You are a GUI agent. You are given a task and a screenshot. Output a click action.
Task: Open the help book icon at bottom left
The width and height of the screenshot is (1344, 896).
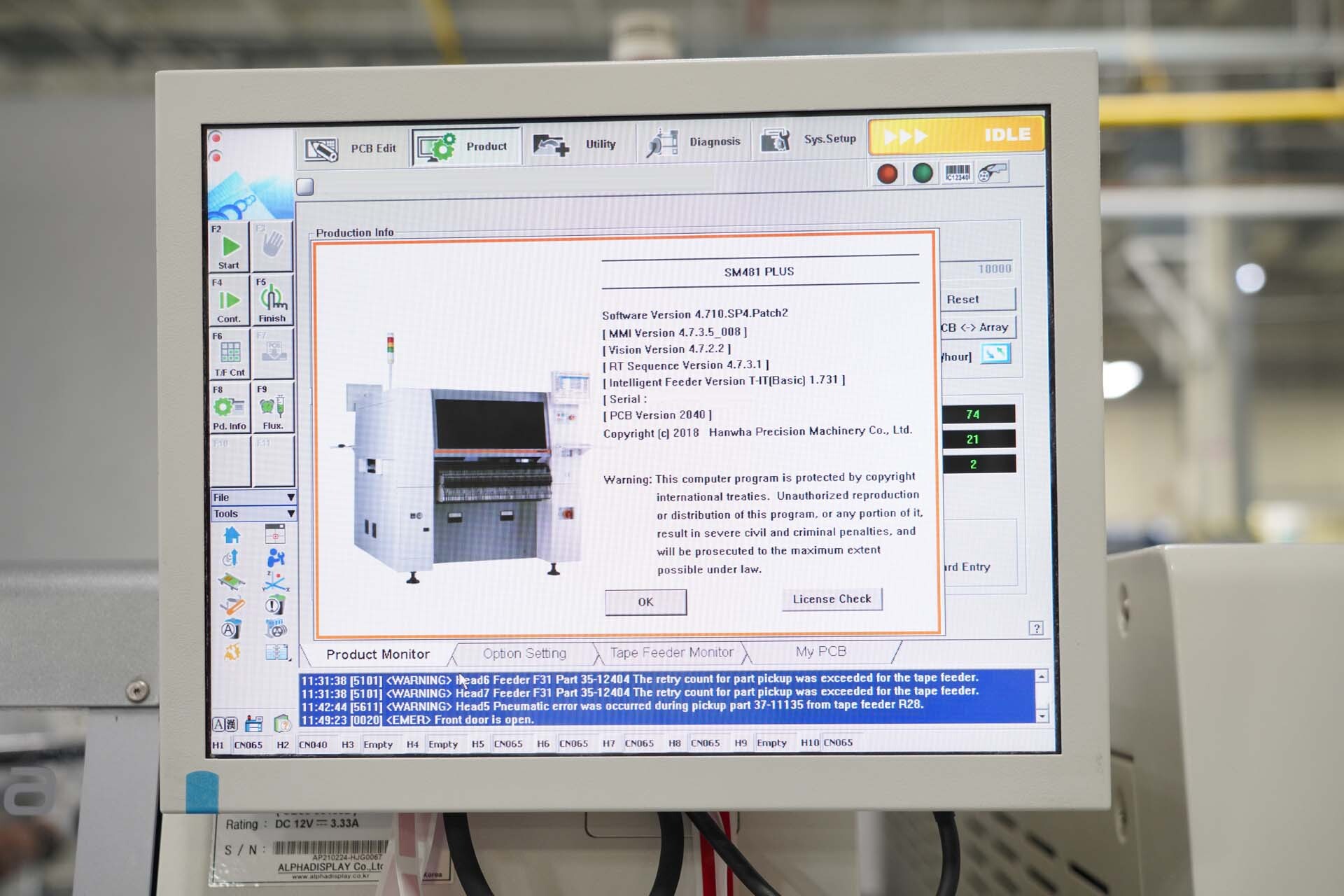click(x=282, y=723)
